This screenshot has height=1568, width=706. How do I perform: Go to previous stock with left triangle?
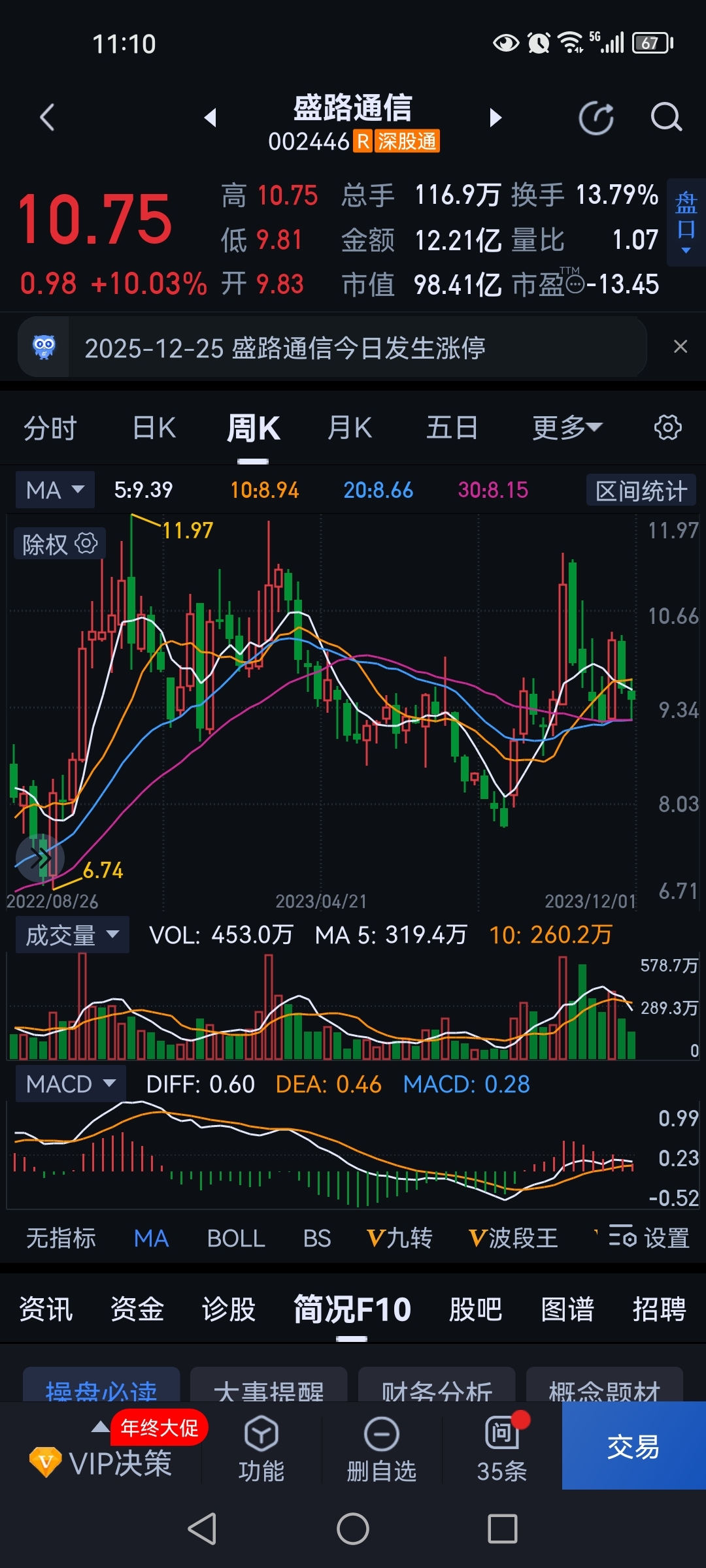[210, 118]
